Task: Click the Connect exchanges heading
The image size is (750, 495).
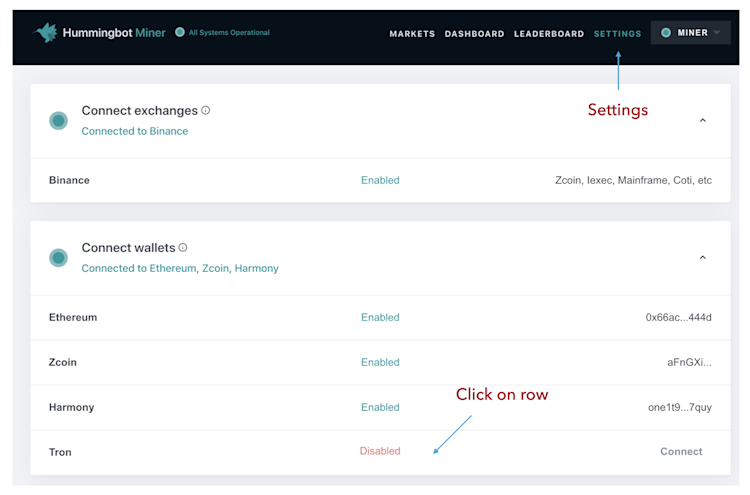Action: 140,110
